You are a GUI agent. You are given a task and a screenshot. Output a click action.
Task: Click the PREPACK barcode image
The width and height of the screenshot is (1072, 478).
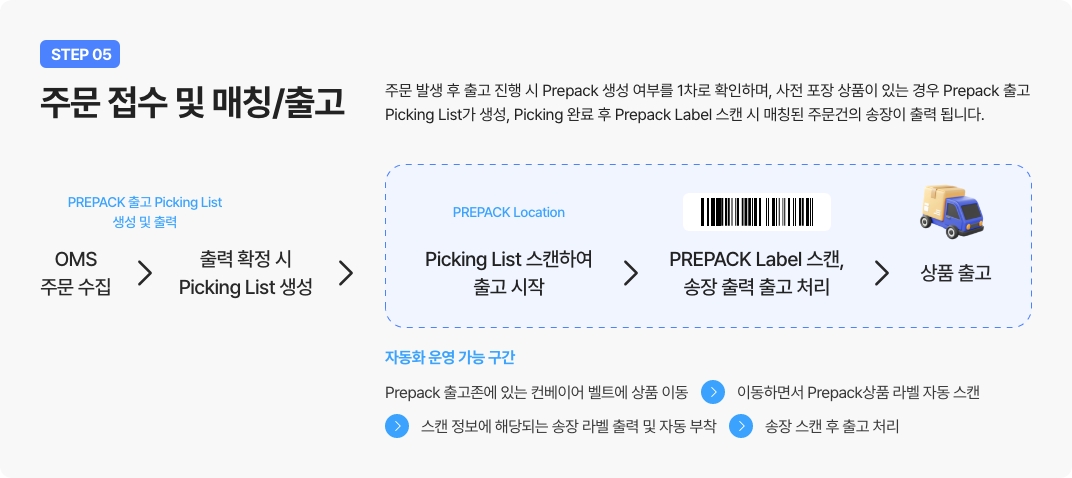[x=757, y=212]
